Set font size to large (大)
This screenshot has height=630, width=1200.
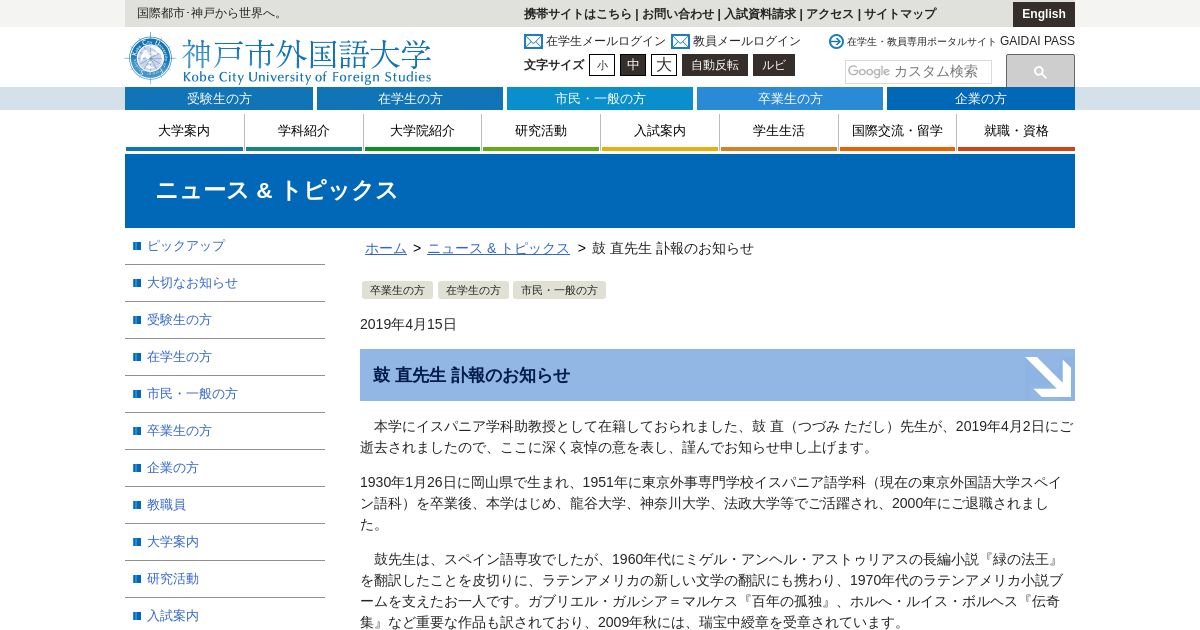pyautogui.click(x=664, y=65)
